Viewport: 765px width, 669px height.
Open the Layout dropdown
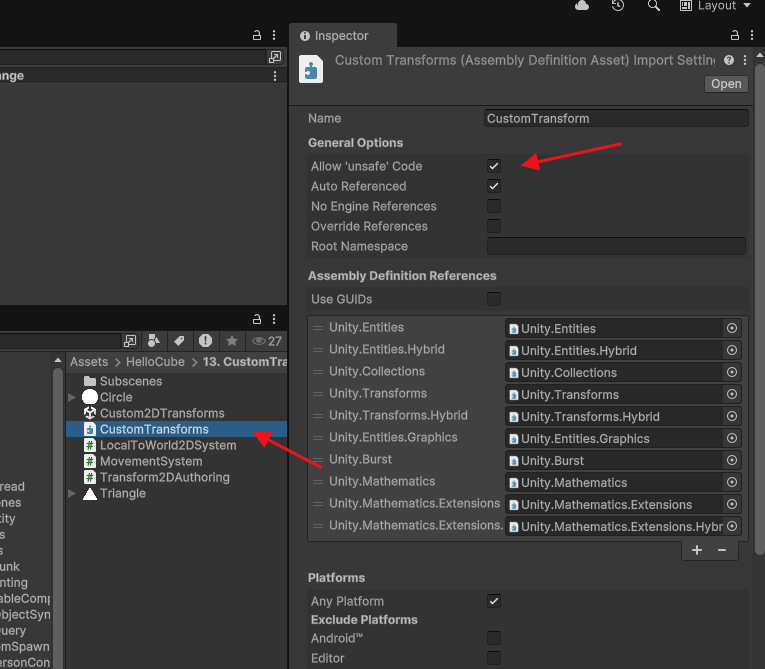click(715, 6)
